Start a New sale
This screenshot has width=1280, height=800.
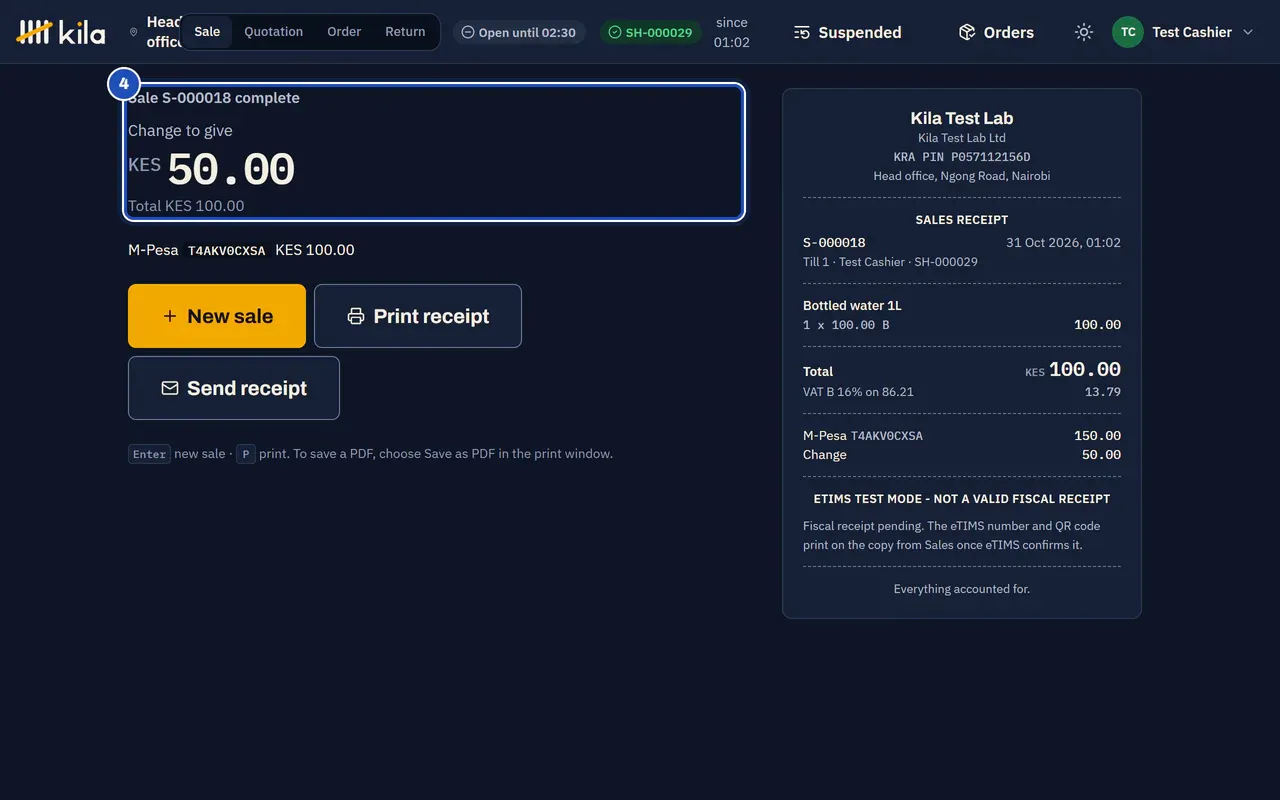tap(217, 316)
